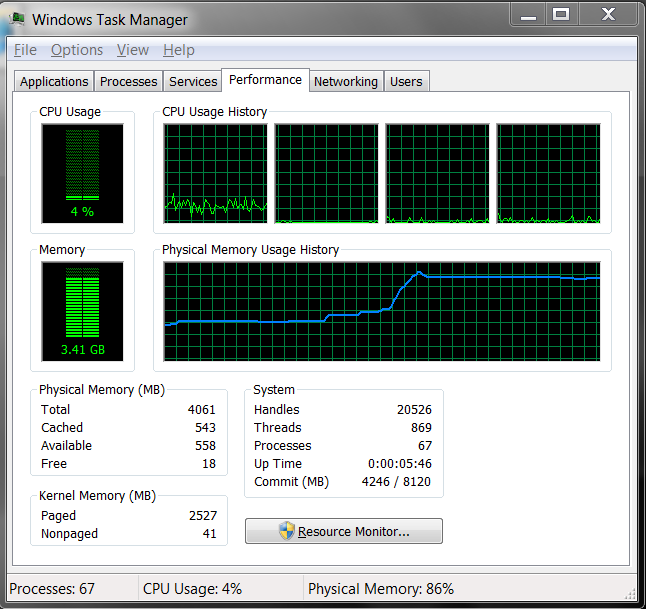This screenshot has height=609, width=646.
Task: Click the Paged kernel memory value 2527
Action: click(x=203, y=516)
